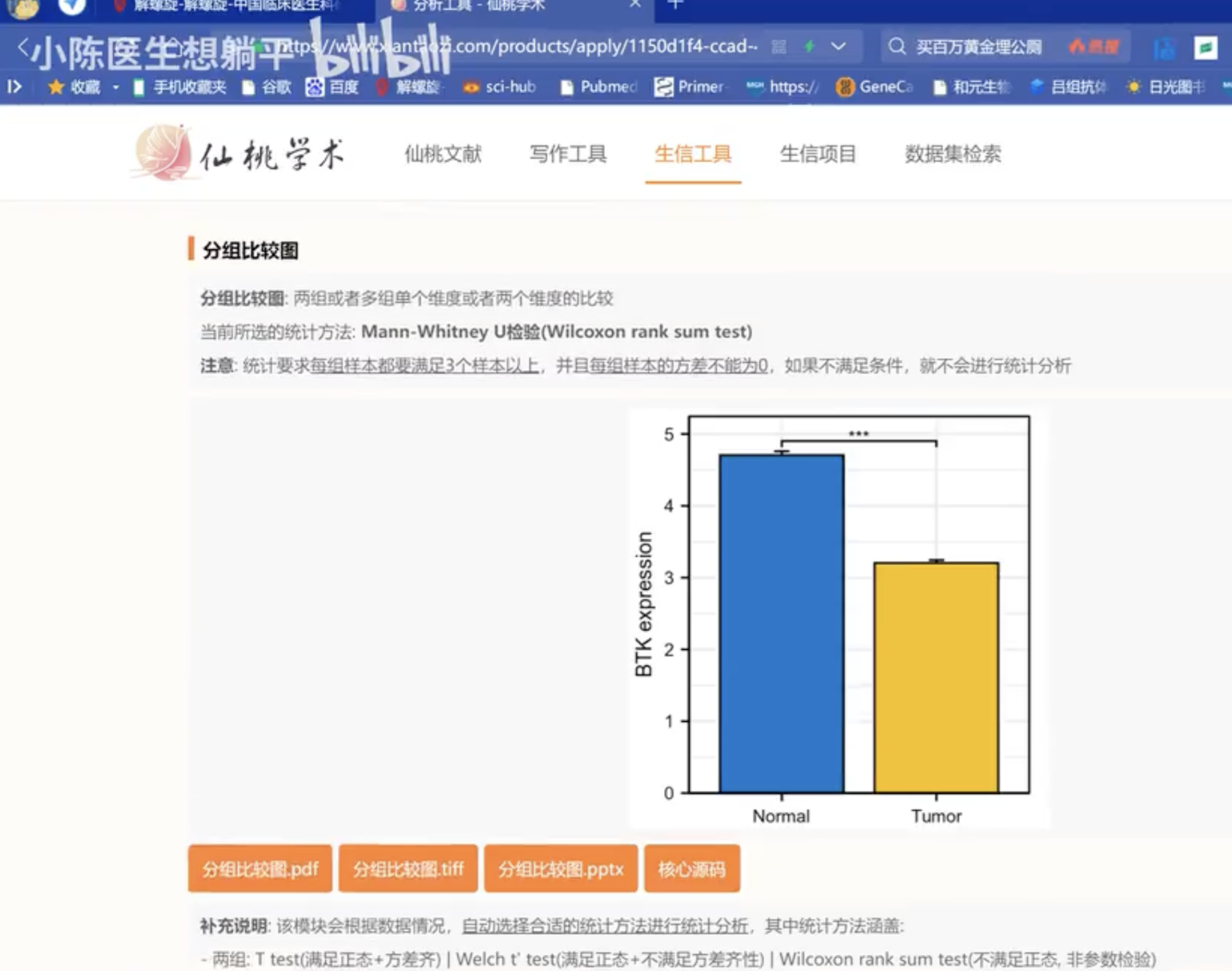
Task: Click the 仙桃学术 site logo
Action: tap(240, 153)
